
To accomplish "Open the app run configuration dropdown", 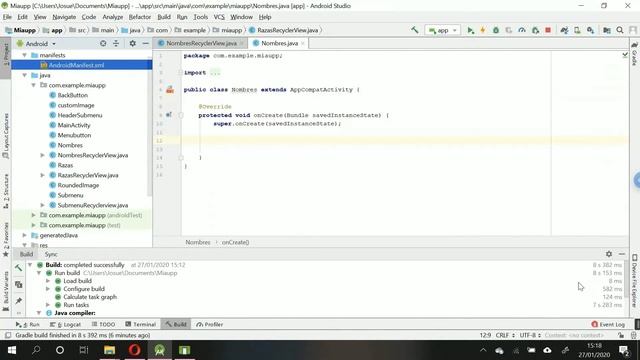I will tap(442, 30).
